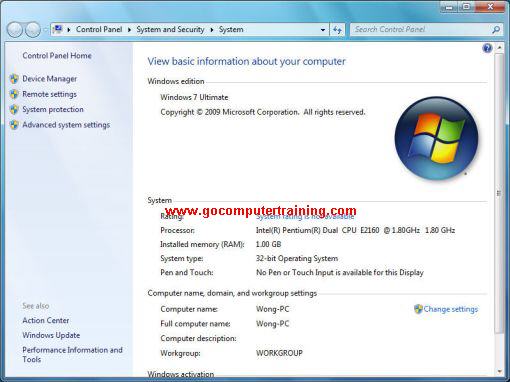Viewport: 510px width, 382px height.
Task: Select the System breadcrumb
Action: click(231, 29)
